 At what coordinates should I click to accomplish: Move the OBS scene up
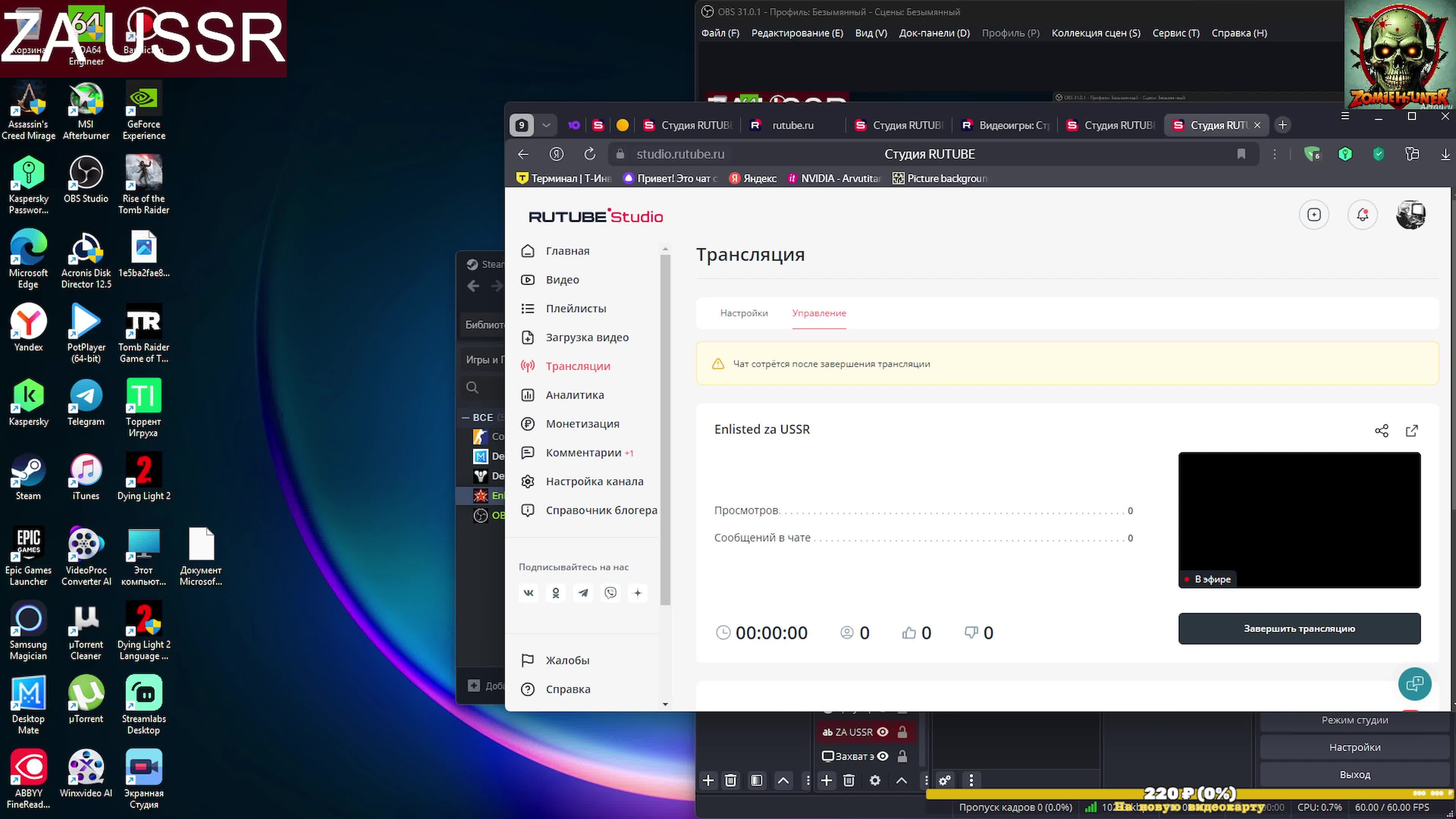point(783,781)
